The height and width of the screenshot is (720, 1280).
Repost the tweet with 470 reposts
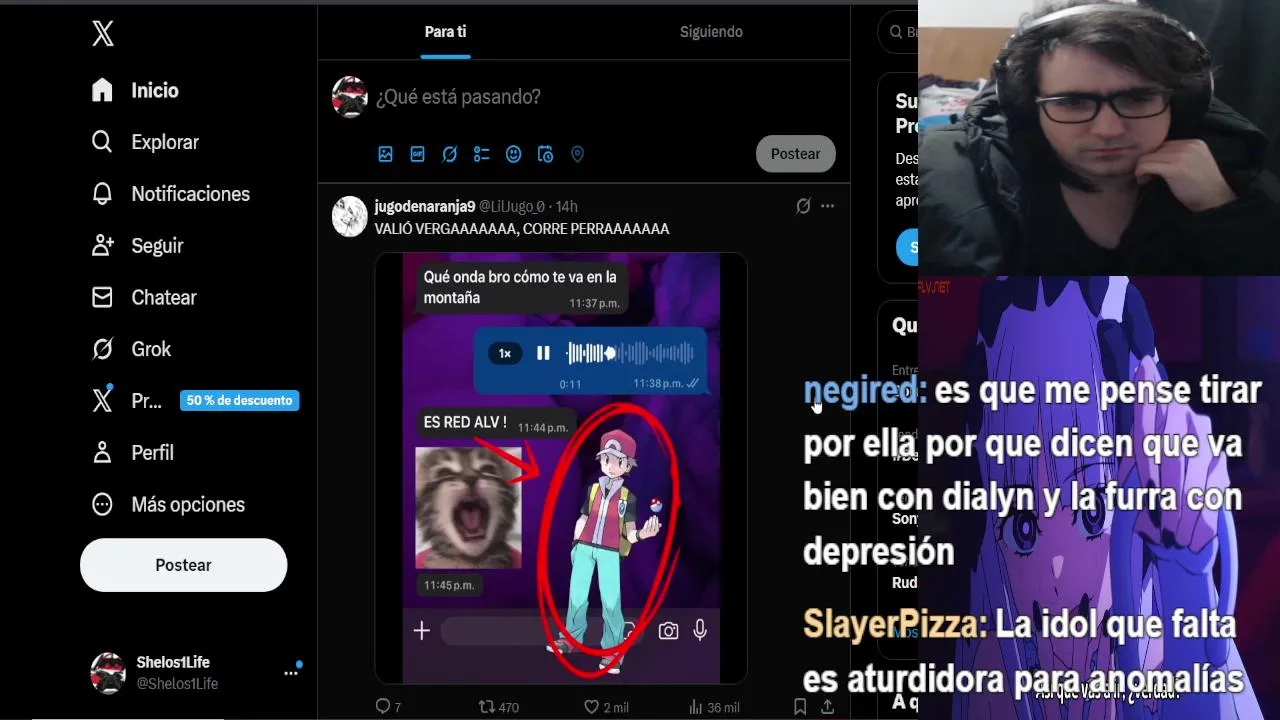coord(498,707)
